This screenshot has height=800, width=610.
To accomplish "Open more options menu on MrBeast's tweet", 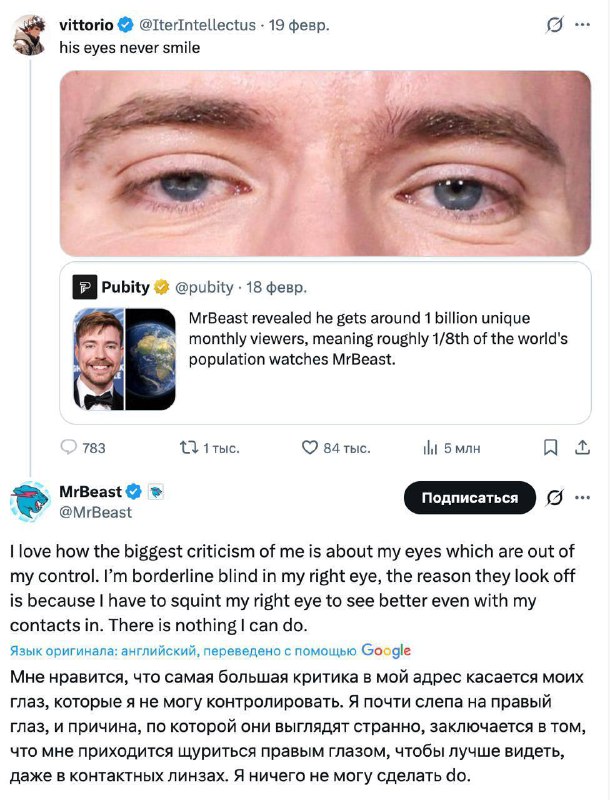I will pos(584,497).
